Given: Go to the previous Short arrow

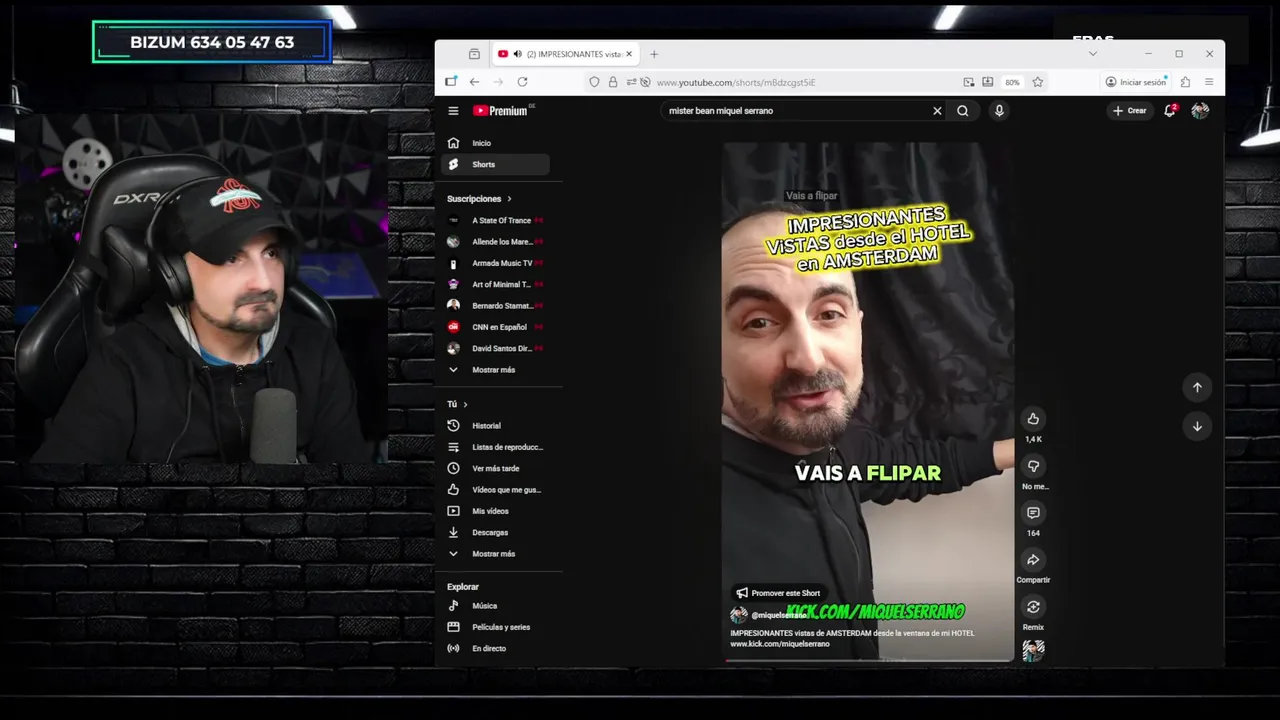Looking at the screenshot, I should (1197, 387).
